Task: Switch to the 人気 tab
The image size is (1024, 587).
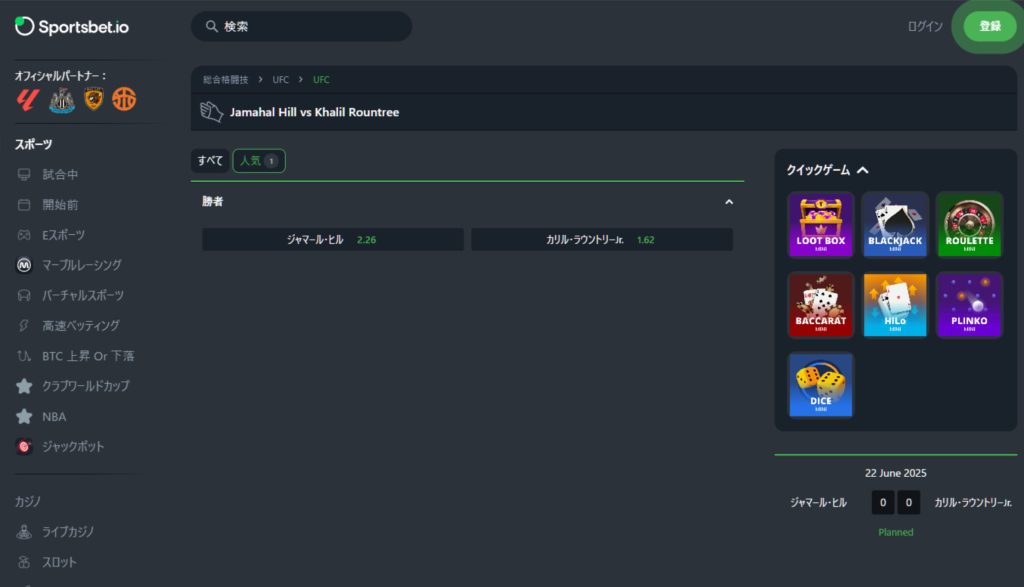Action: pos(259,161)
